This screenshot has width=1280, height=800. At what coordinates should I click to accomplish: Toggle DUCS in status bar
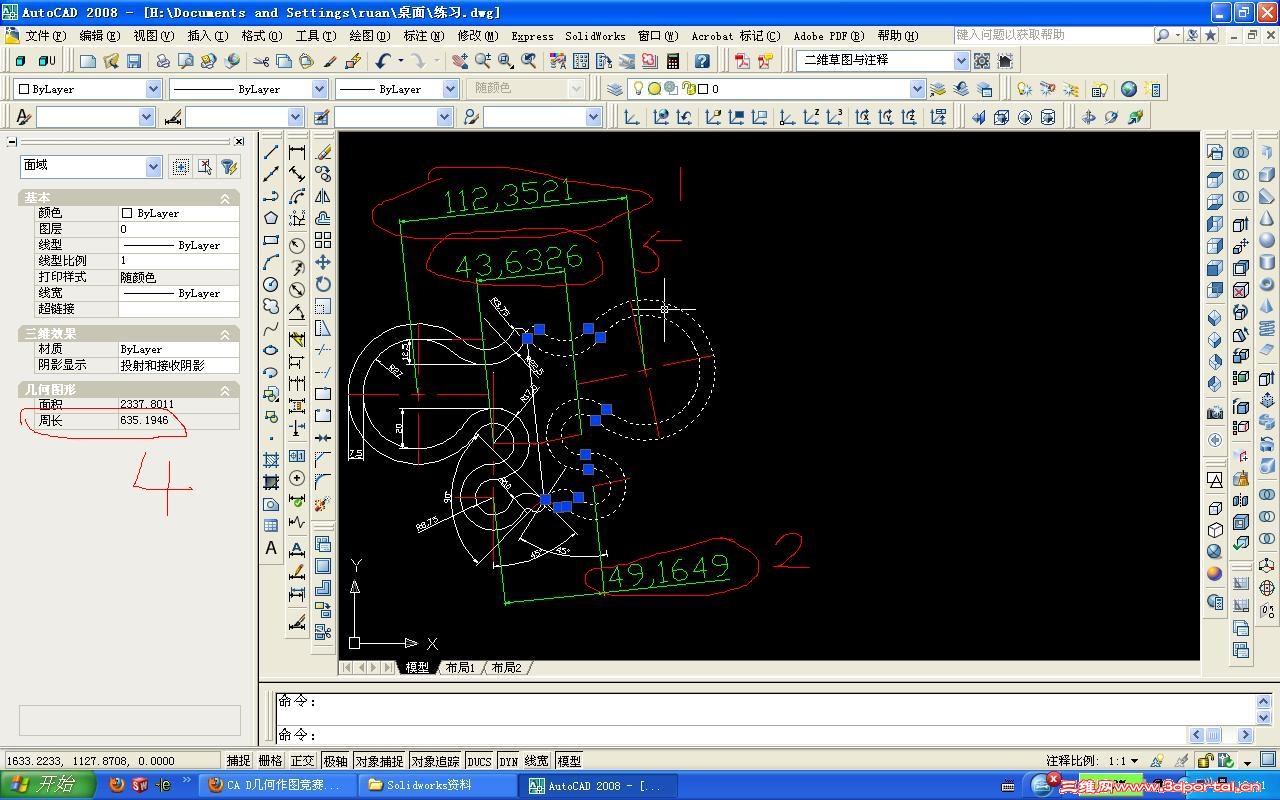coord(479,761)
